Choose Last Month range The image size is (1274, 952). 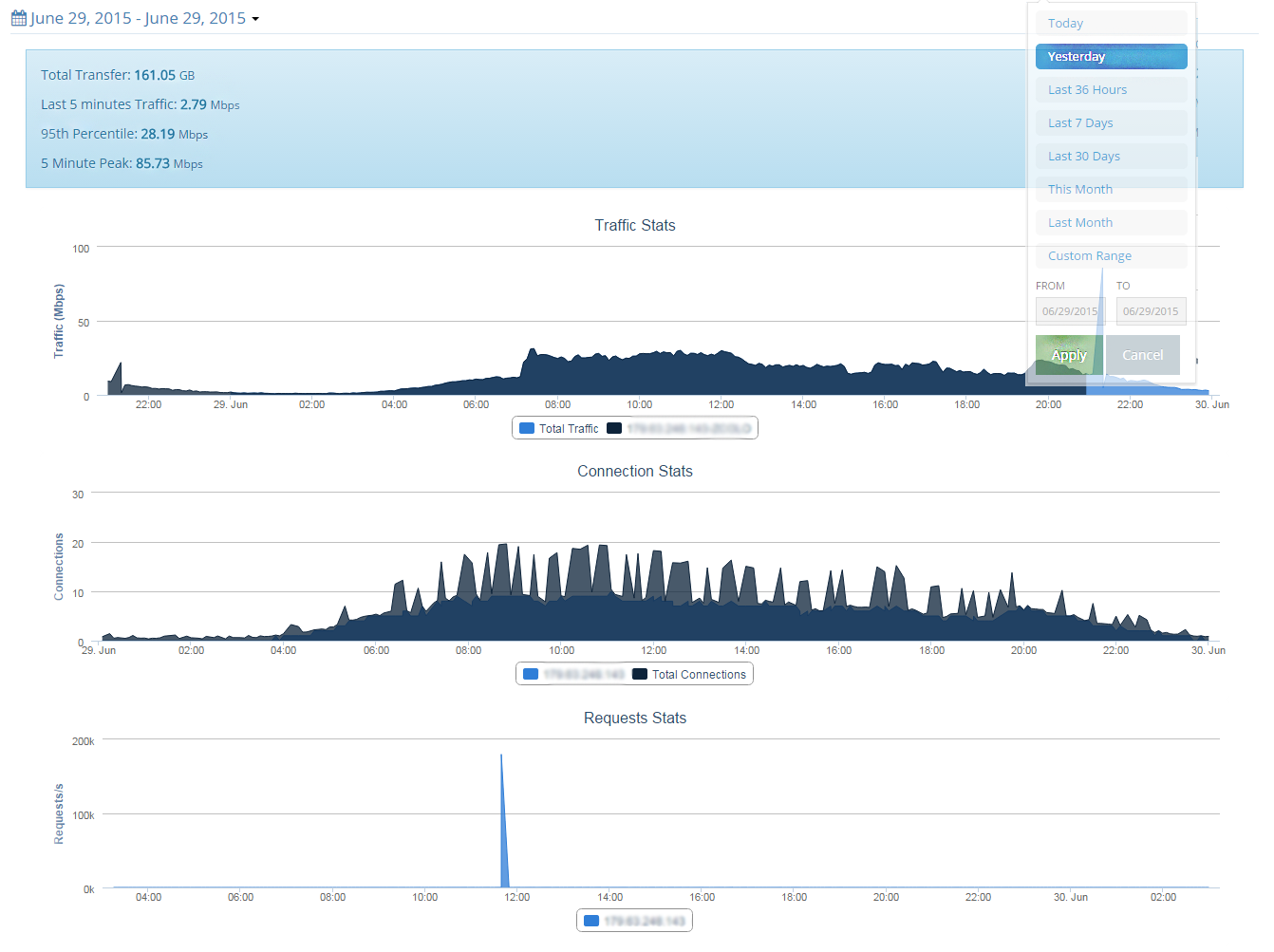(1112, 222)
